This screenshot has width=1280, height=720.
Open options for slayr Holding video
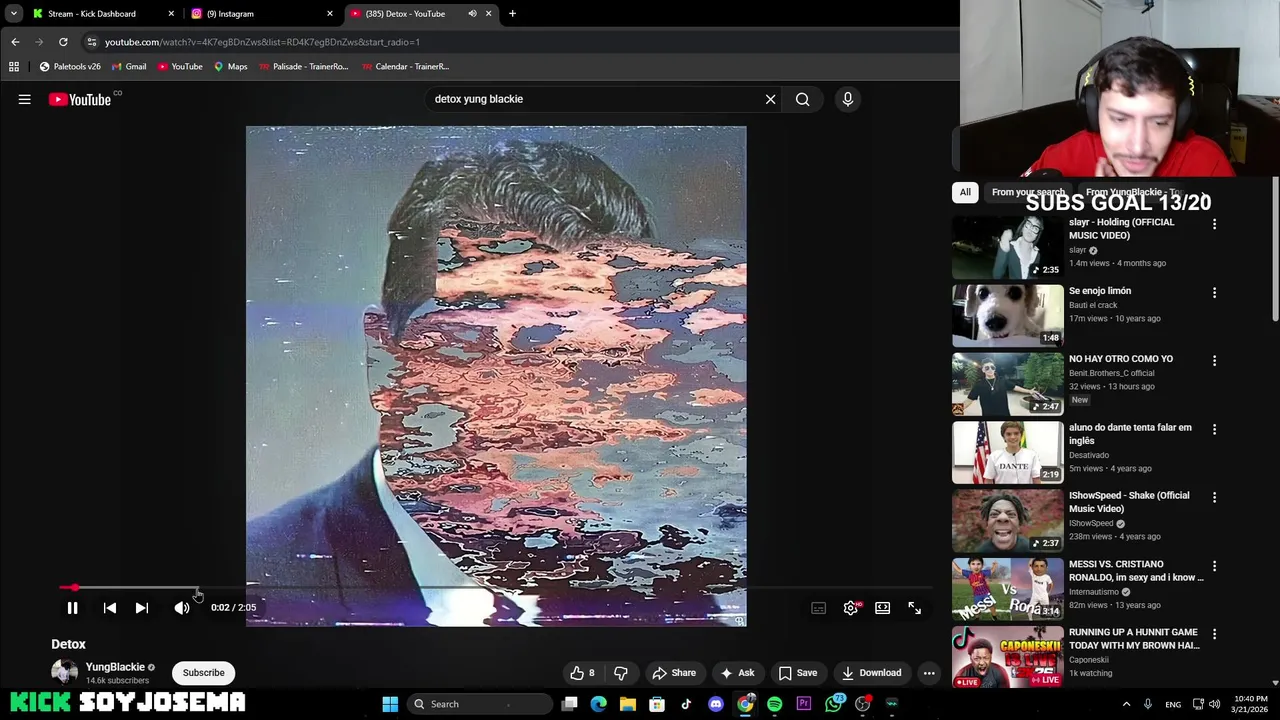[x=1214, y=224]
